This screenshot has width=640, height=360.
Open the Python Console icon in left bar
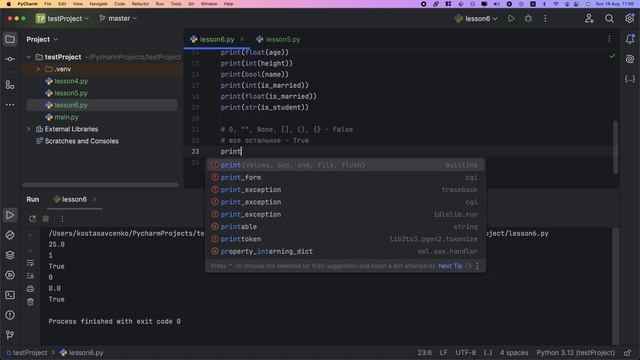(x=10, y=235)
